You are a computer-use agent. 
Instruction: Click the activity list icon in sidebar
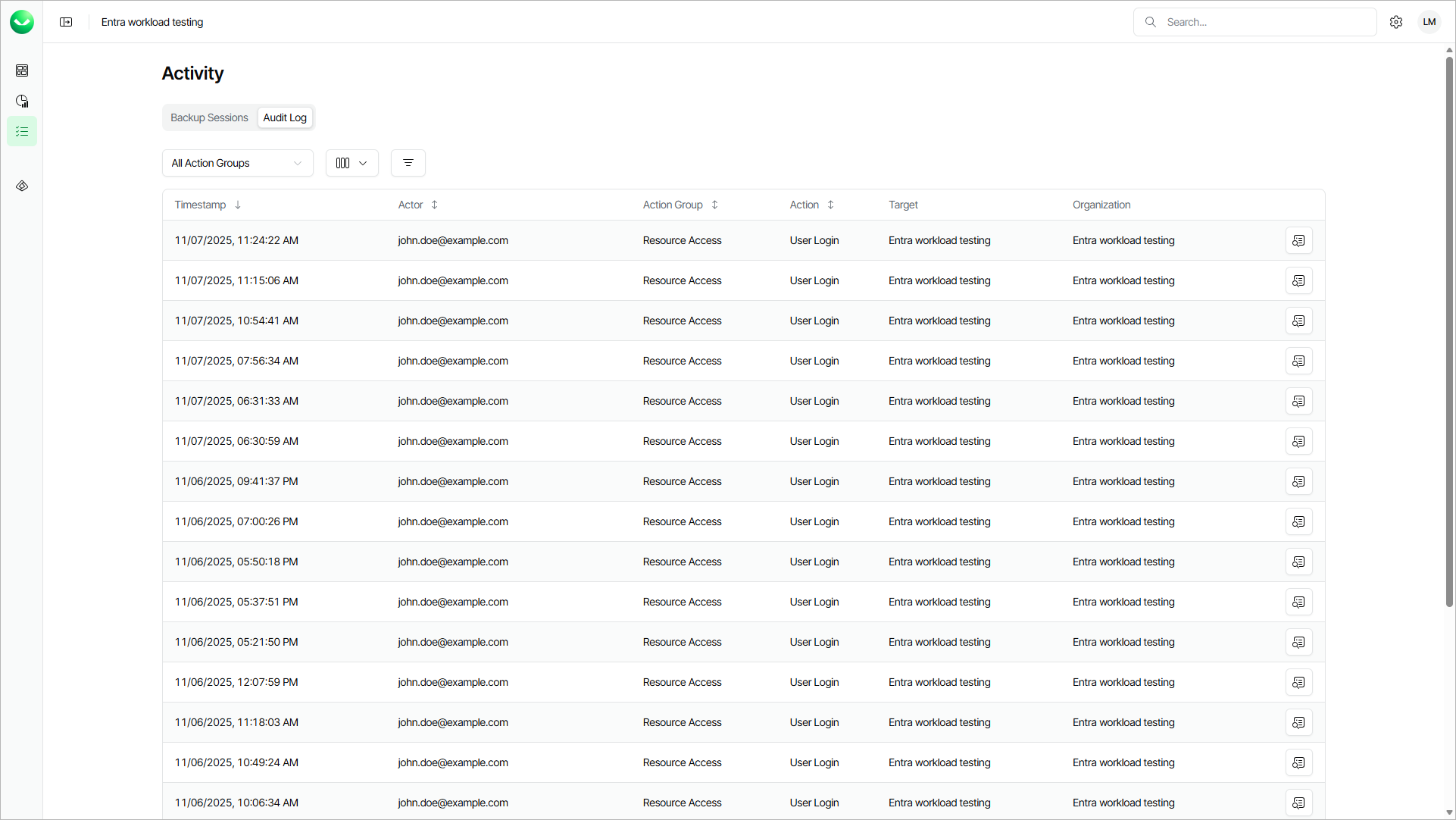[22, 132]
